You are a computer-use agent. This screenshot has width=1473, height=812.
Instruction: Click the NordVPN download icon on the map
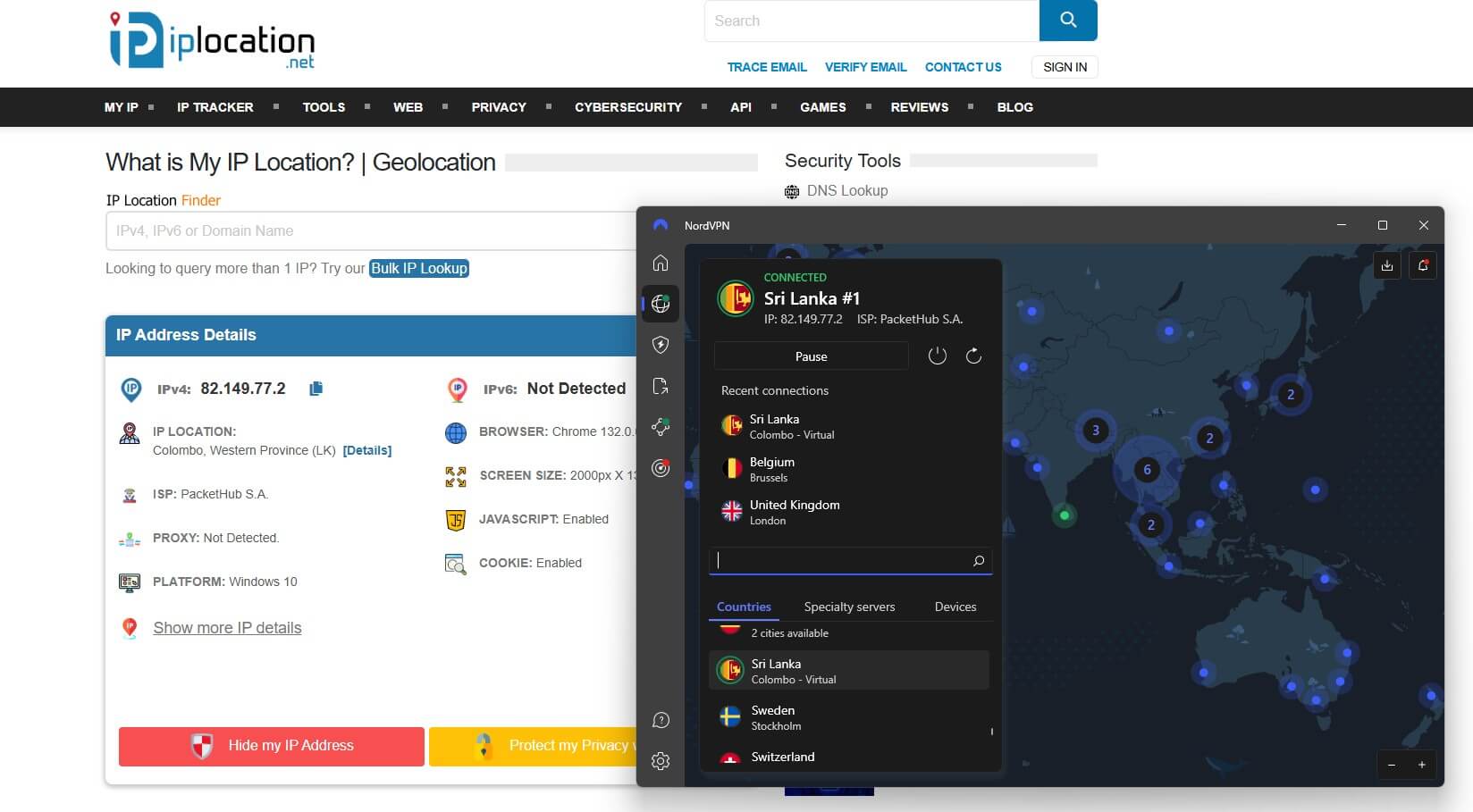1387,265
